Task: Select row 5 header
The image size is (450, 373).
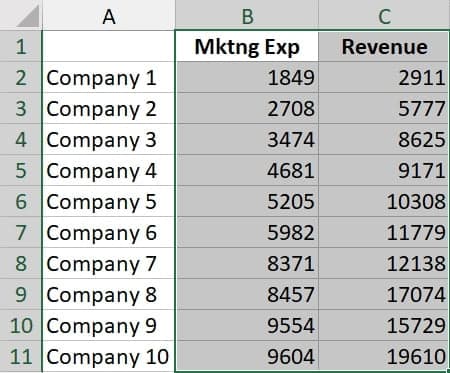Action: coord(21,170)
